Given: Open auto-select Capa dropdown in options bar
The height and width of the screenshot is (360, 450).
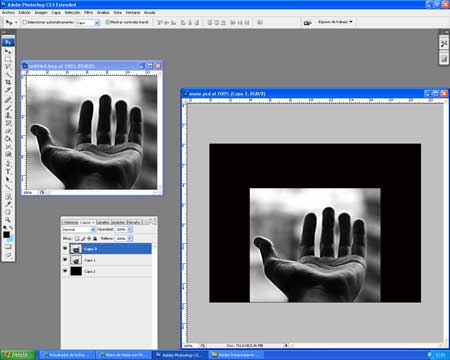Looking at the screenshot, I should 88,23.
